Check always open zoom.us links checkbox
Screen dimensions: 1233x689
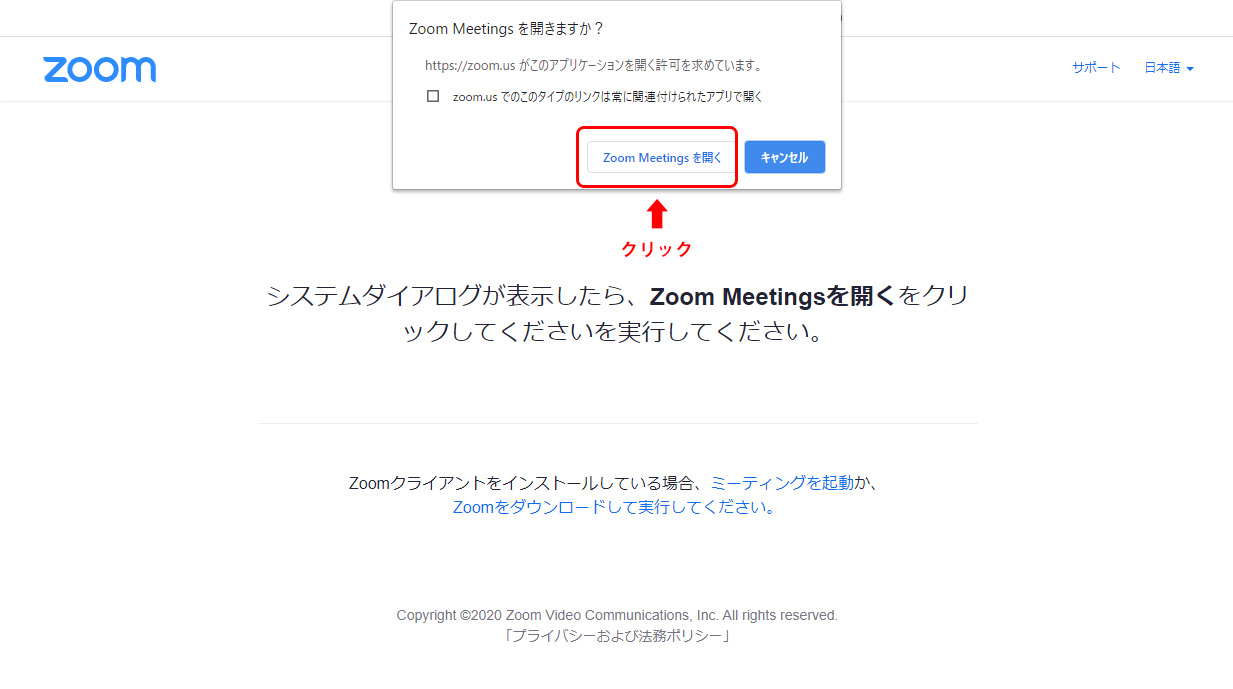(x=433, y=97)
